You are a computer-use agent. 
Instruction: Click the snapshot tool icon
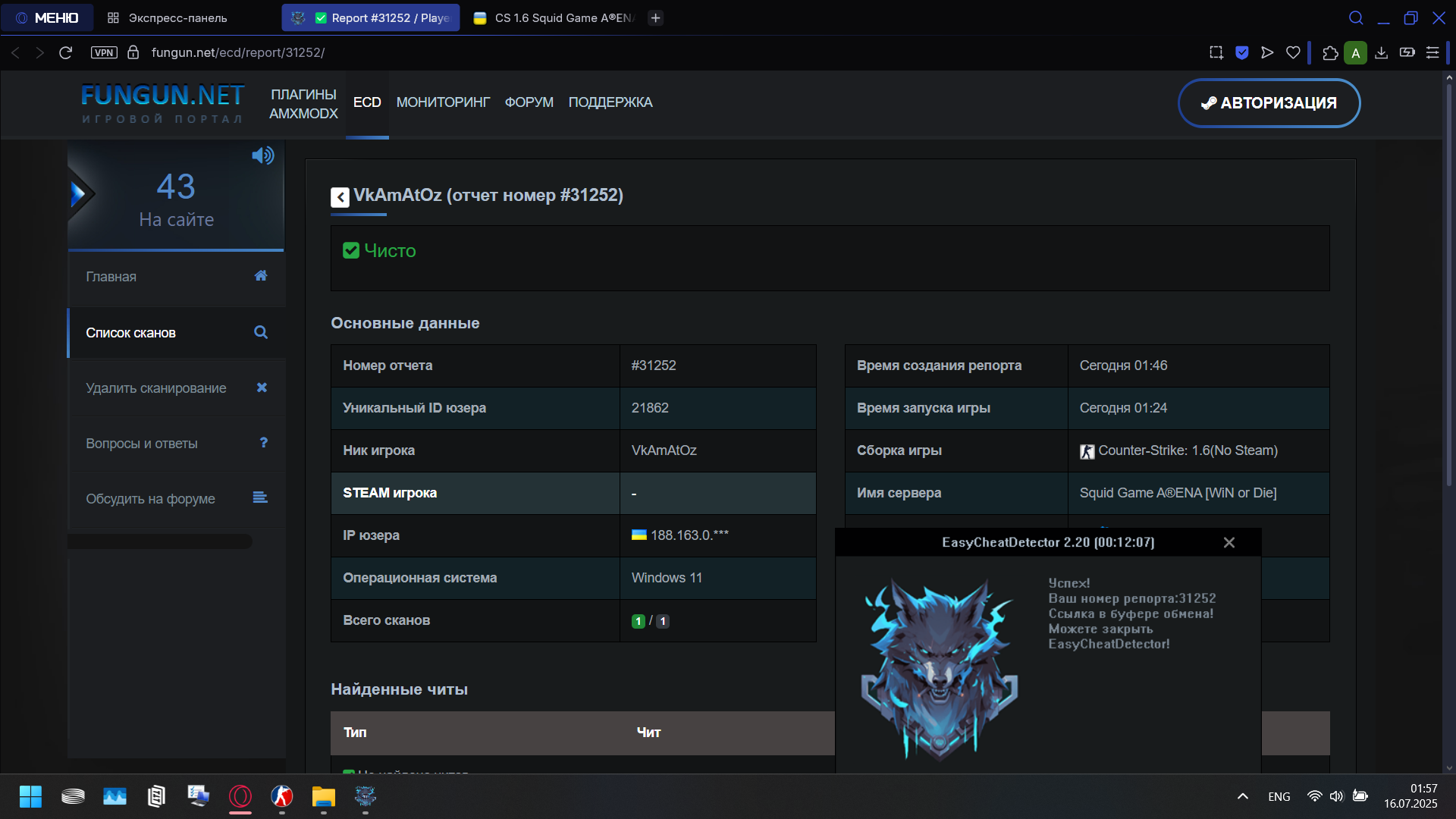point(1216,52)
